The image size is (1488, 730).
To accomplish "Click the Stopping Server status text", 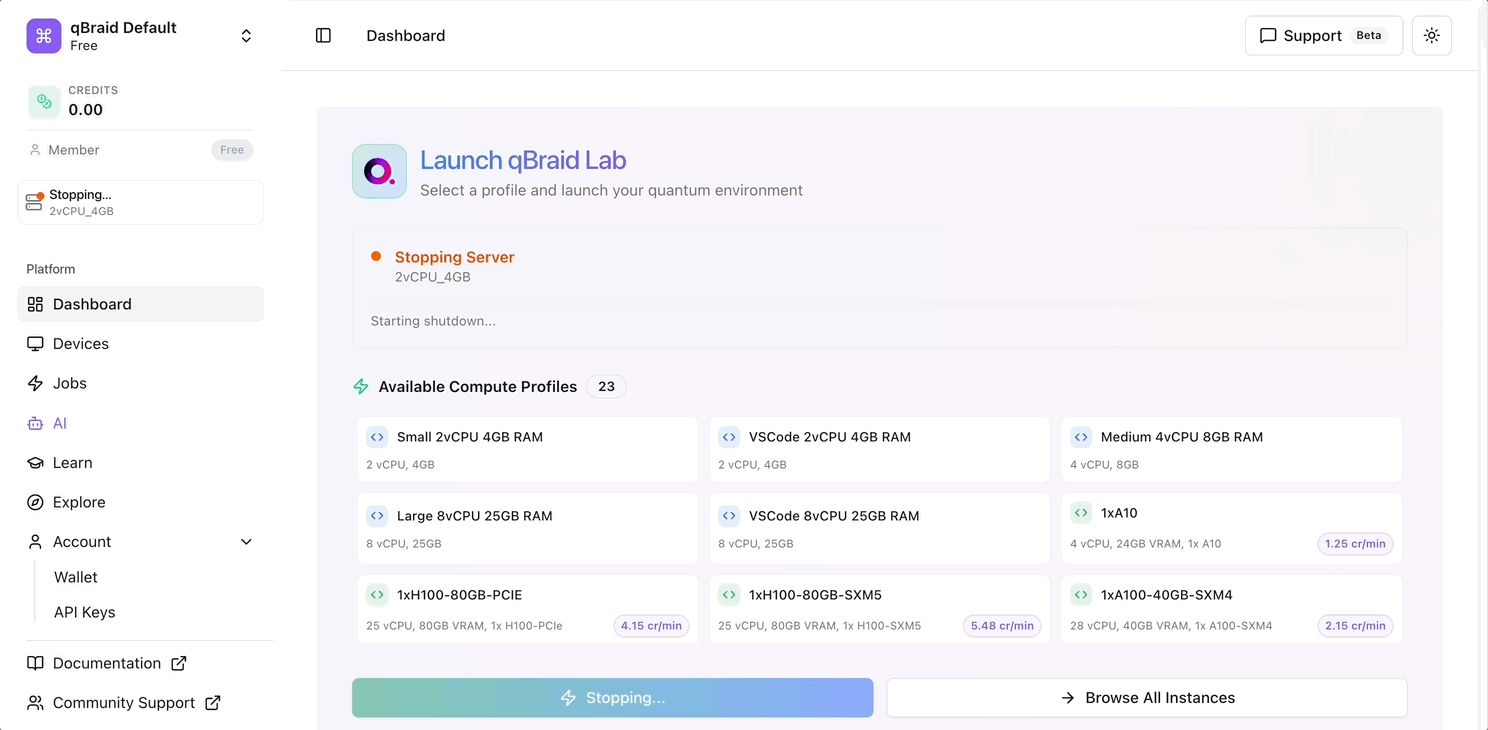I will [x=455, y=257].
